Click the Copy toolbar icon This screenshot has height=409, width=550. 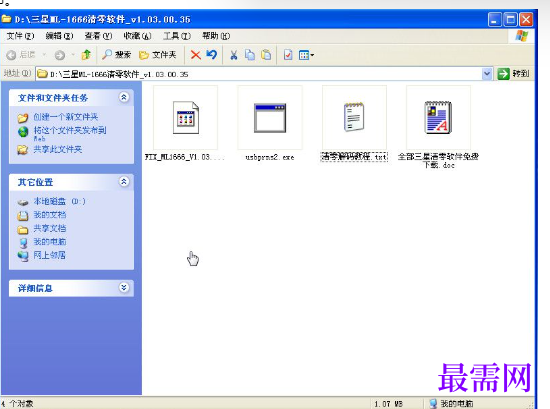[250, 55]
